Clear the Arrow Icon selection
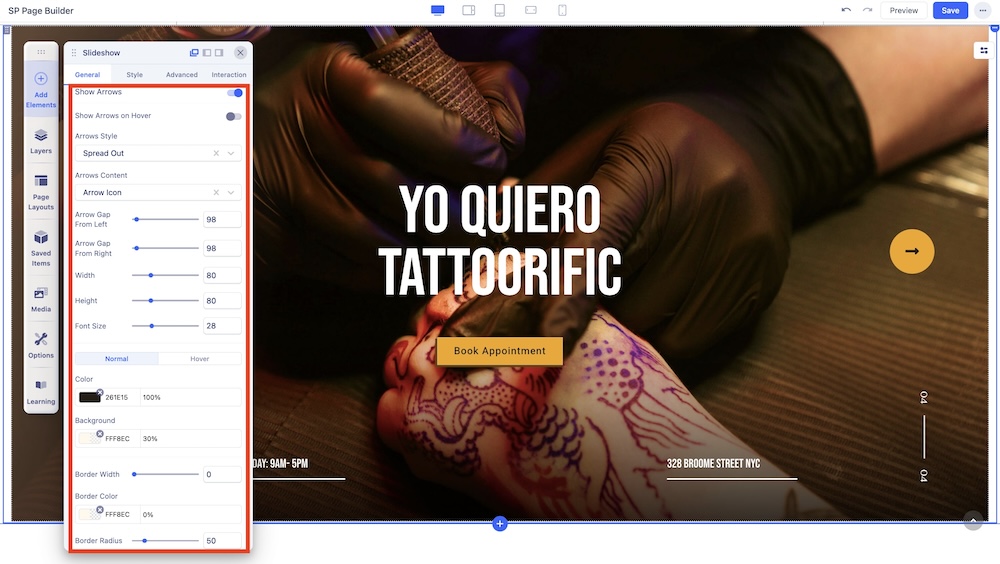This screenshot has height=564, width=1000. point(216,192)
